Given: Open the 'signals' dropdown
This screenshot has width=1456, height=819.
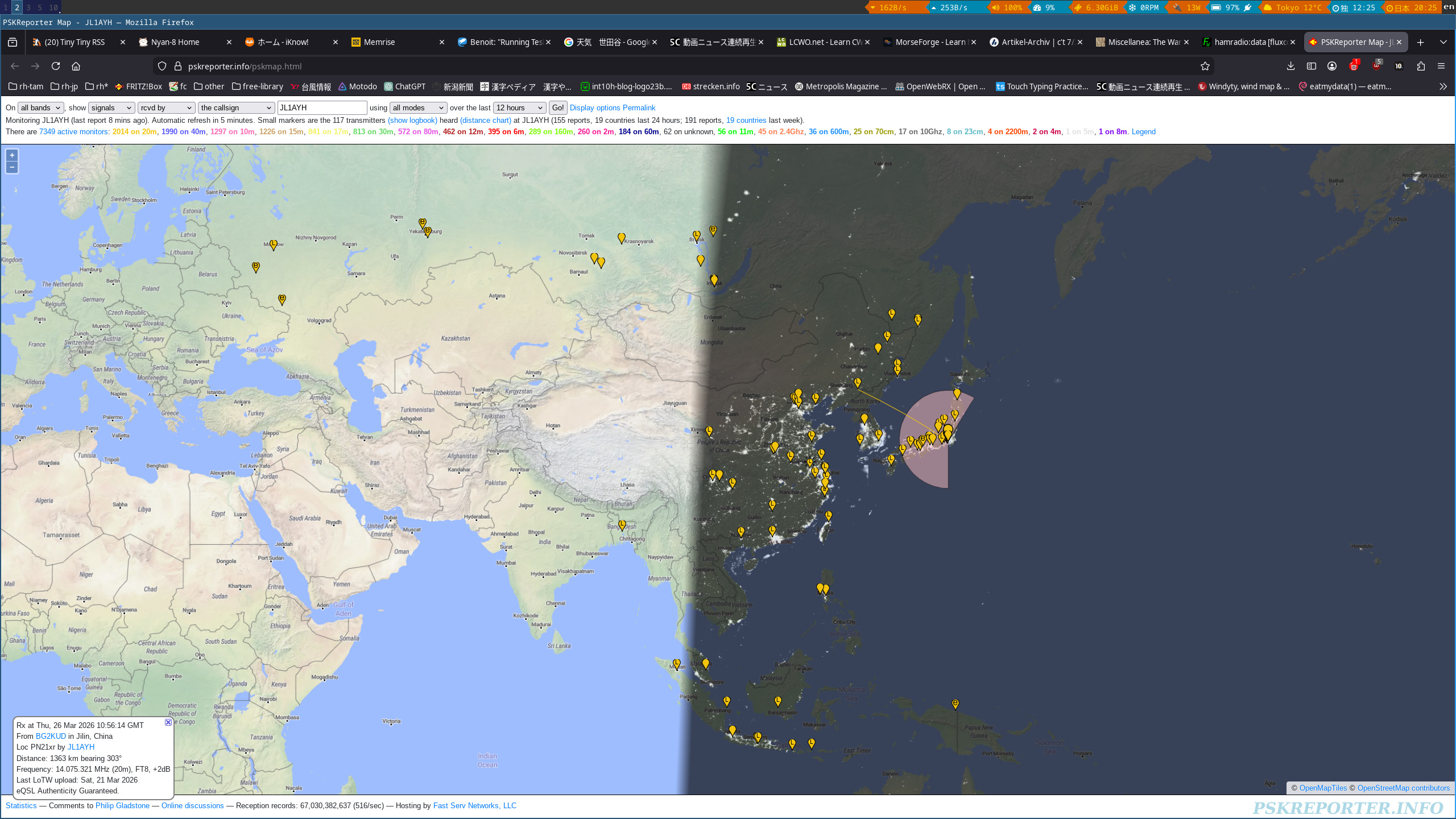Looking at the screenshot, I should [x=111, y=107].
